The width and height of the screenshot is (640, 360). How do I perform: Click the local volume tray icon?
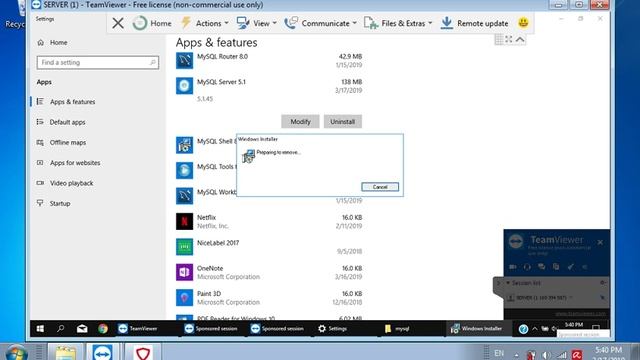click(546, 355)
